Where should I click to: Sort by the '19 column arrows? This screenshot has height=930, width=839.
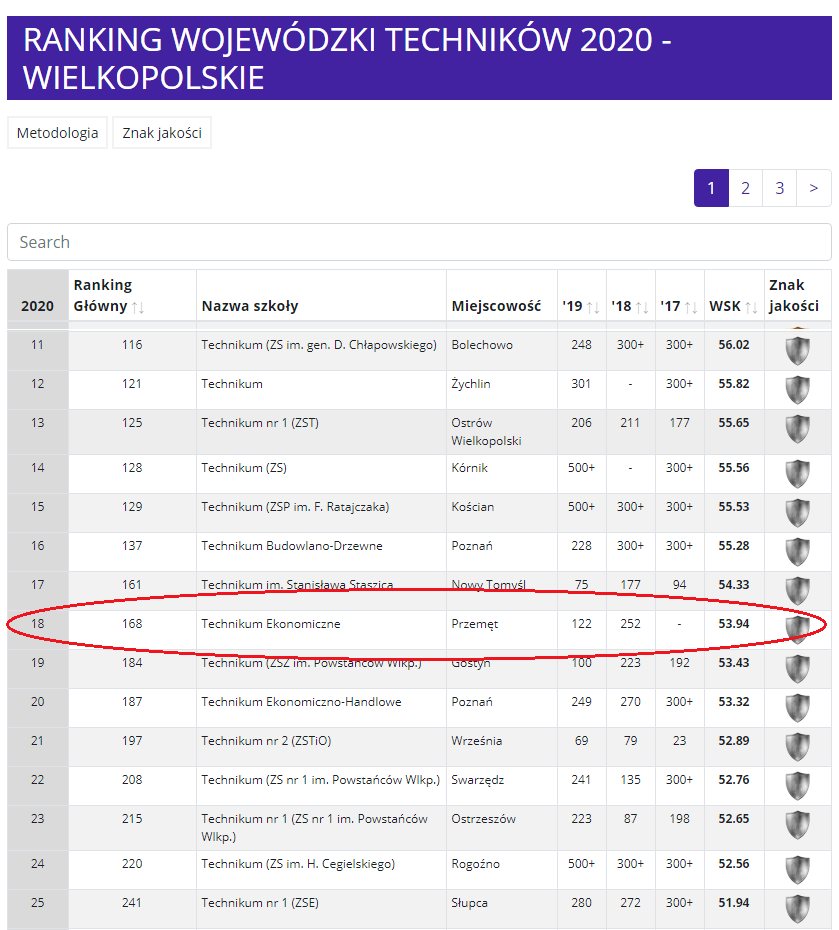click(x=593, y=307)
